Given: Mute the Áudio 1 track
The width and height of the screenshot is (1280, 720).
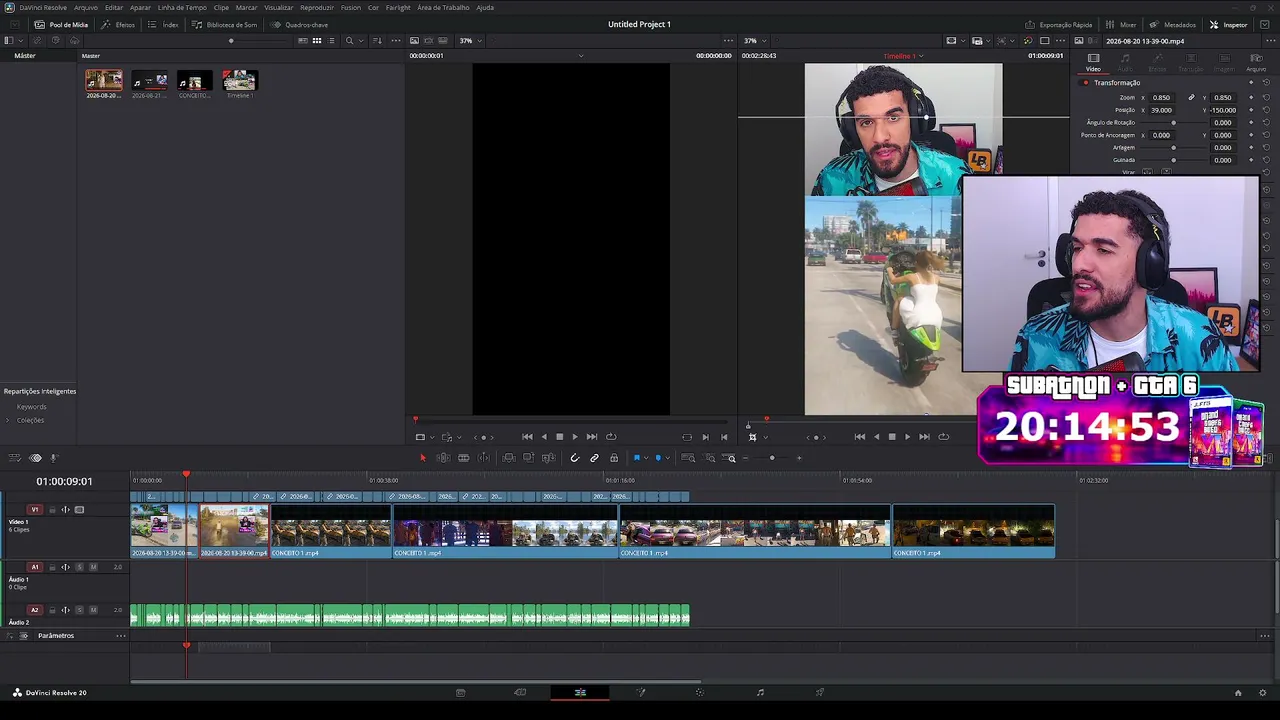Looking at the screenshot, I should click(x=93, y=567).
